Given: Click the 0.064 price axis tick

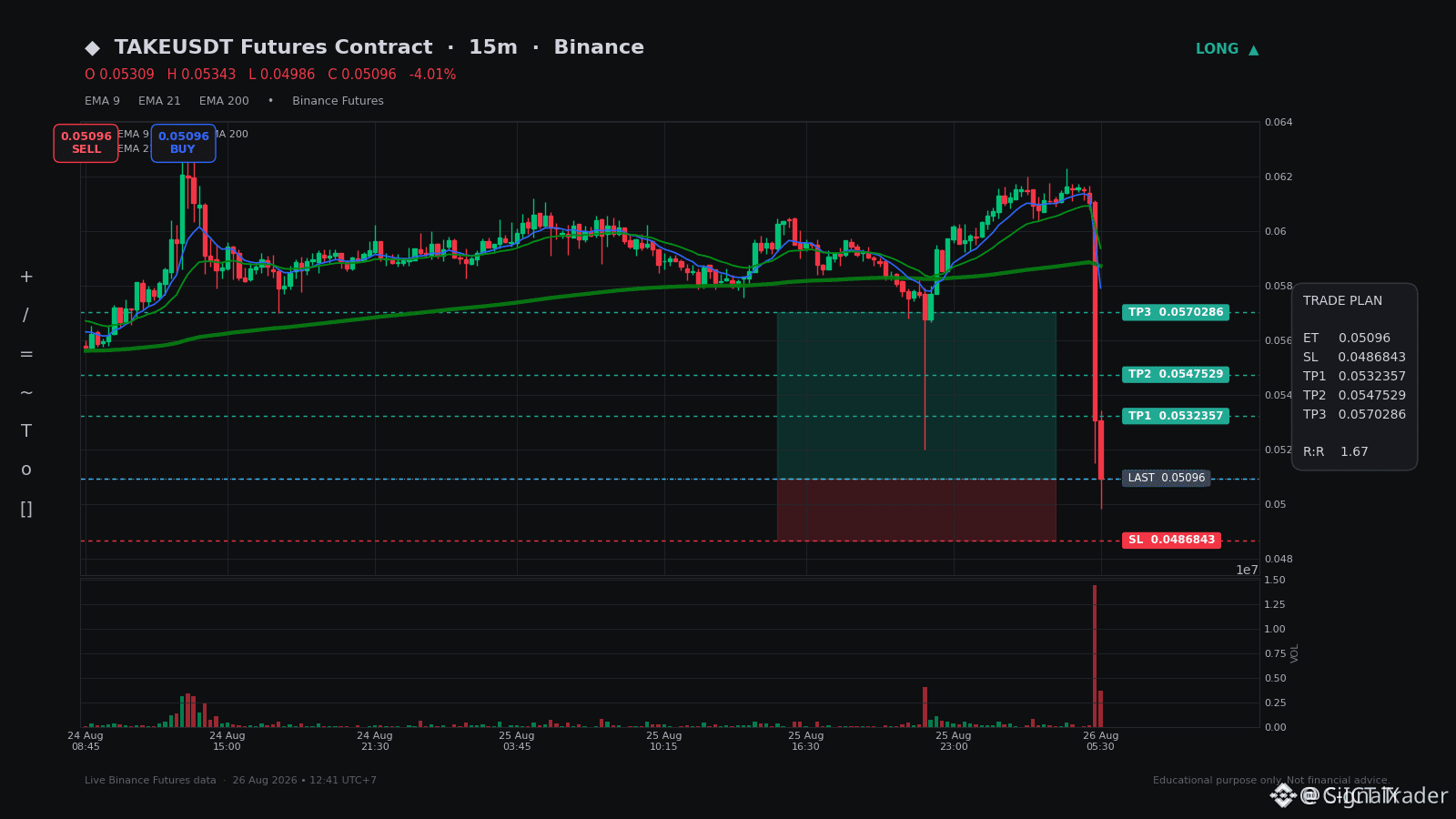Looking at the screenshot, I should 1279,123.
